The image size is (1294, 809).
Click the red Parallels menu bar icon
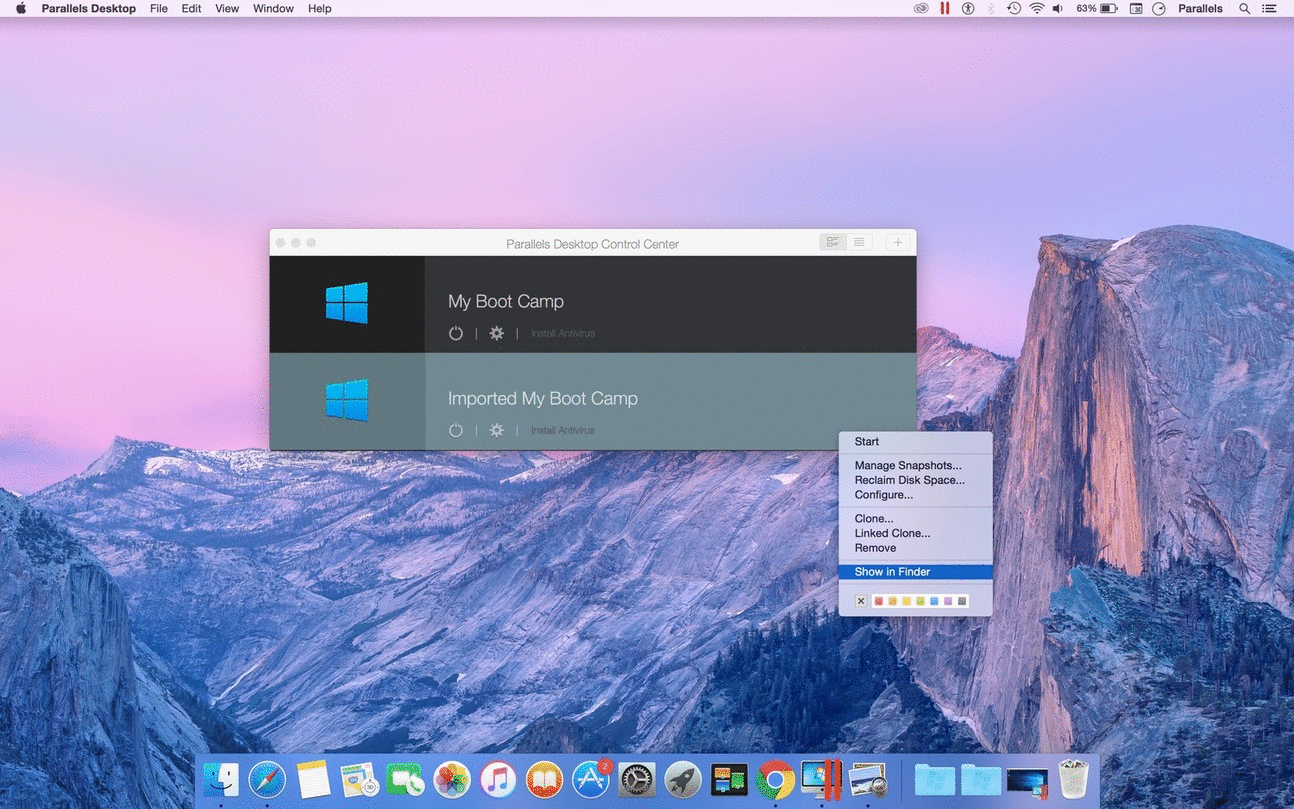pyautogui.click(x=944, y=8)
